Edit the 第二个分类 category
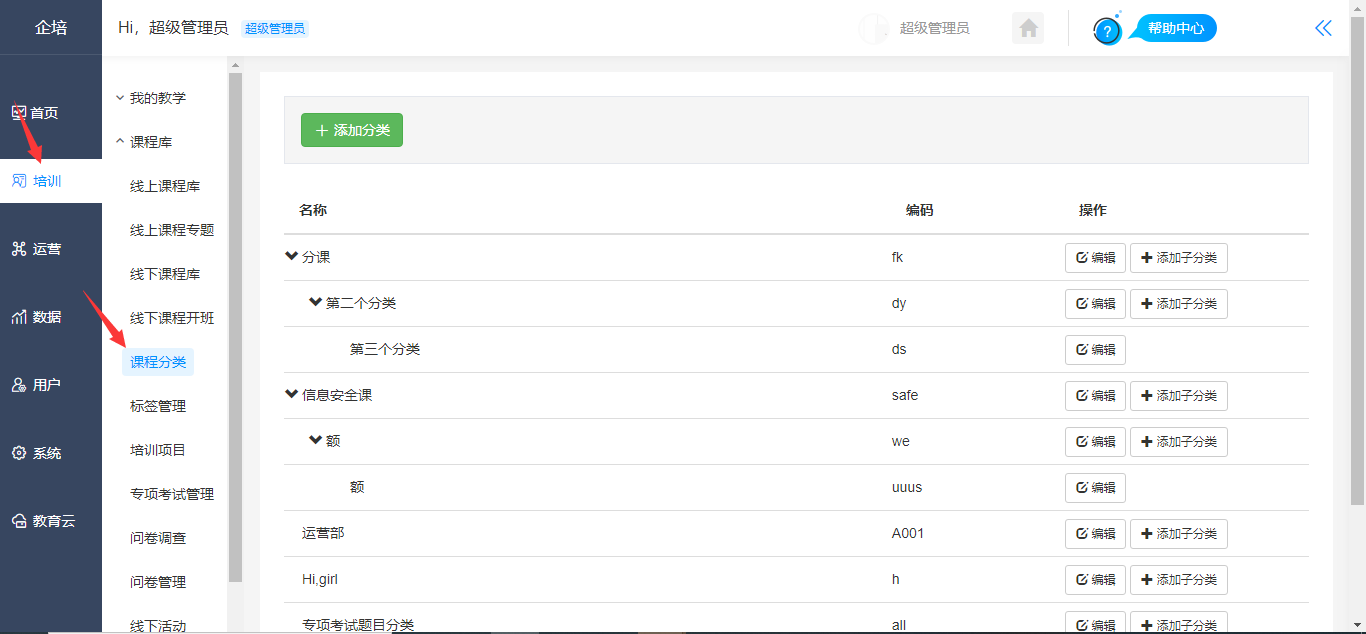1366x634 pixels. tap(1095, 304)
